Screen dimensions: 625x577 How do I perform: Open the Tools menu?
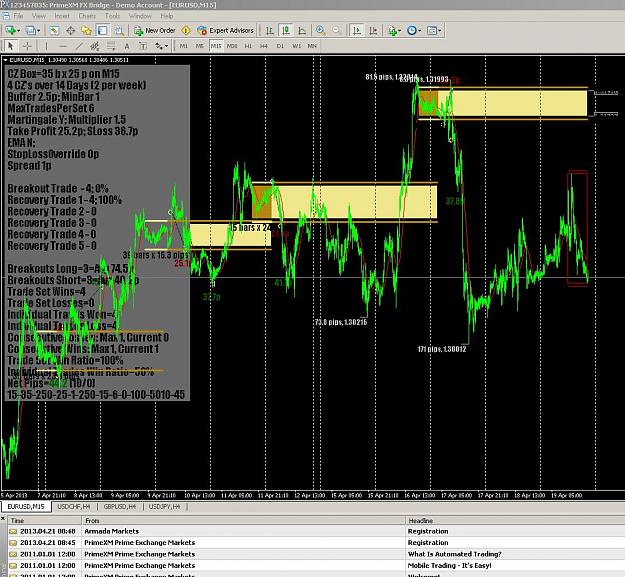[112, 16]
